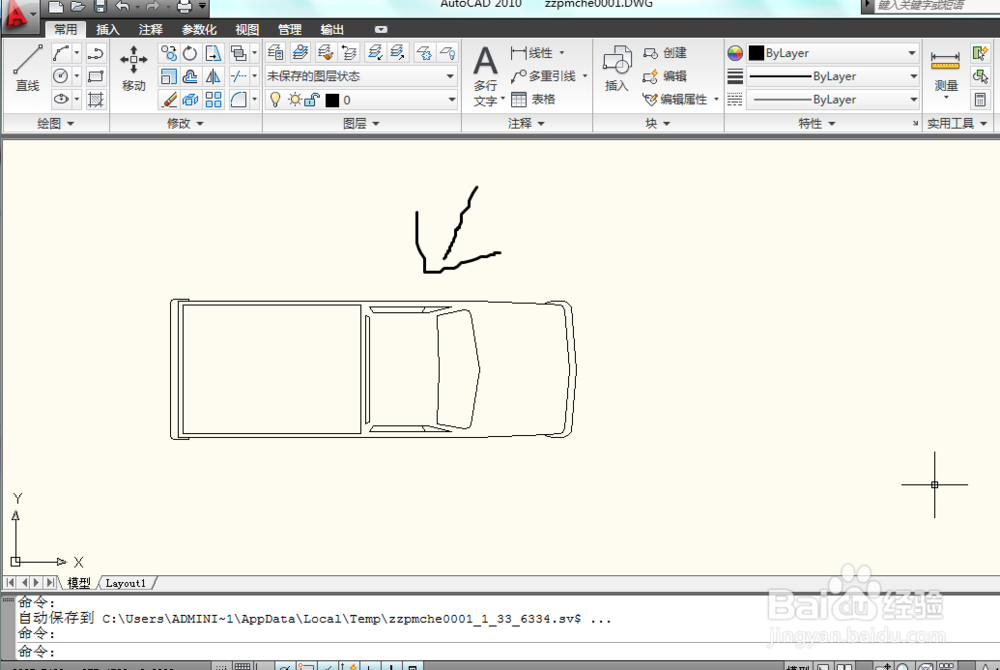Viewport: 1000px width, 670px height.
Task: Activate the Mirror tool
Action: 213,76
